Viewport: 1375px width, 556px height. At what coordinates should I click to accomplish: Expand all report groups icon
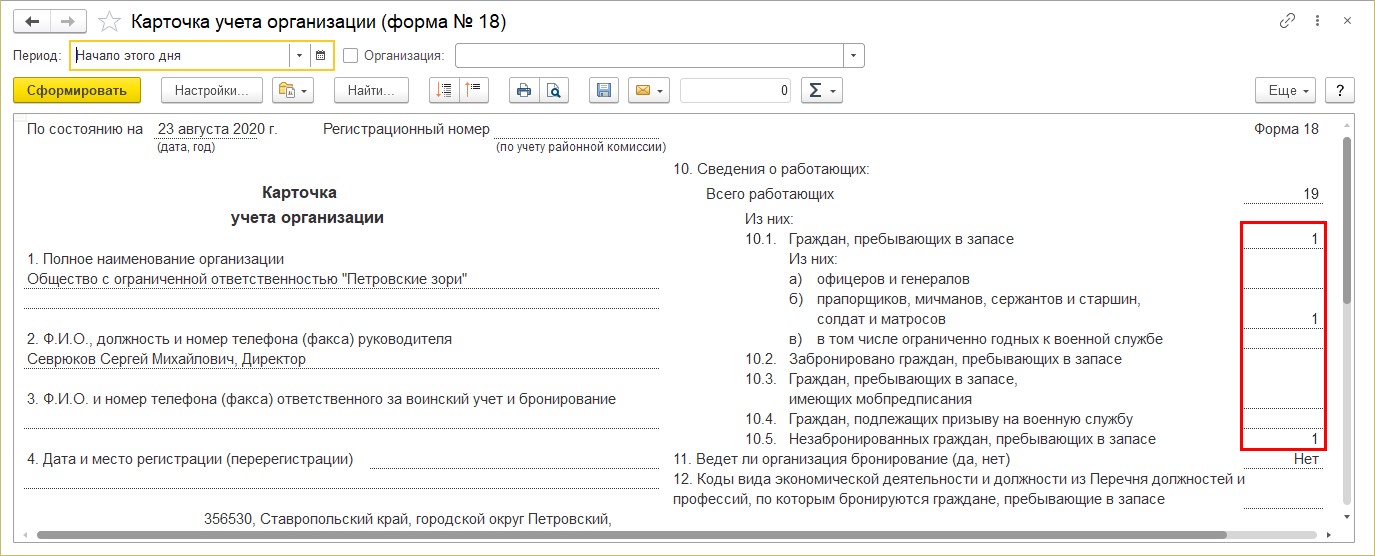pos(444,90)
